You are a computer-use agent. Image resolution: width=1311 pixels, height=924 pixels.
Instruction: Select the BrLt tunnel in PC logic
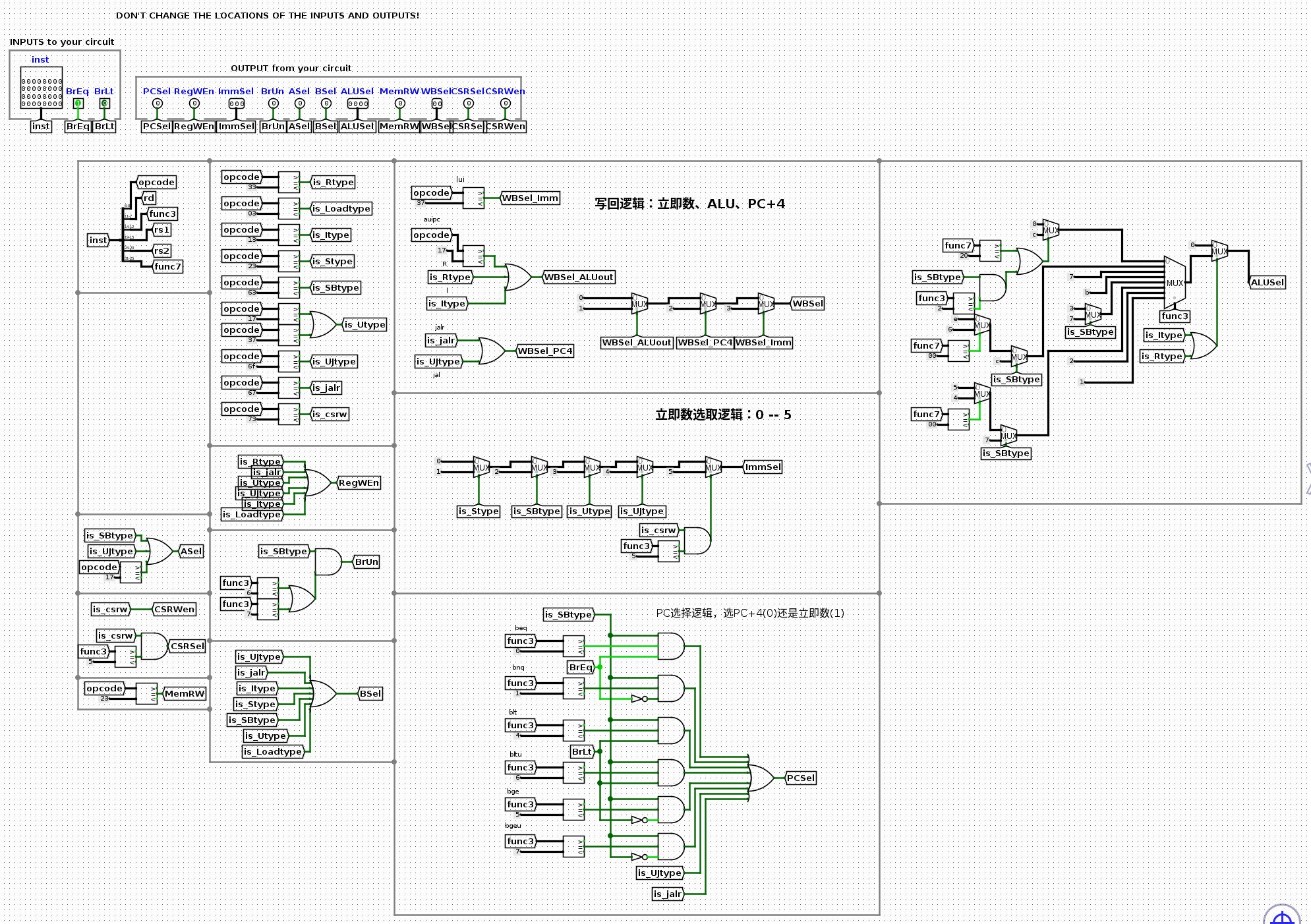tap(582, 751)
